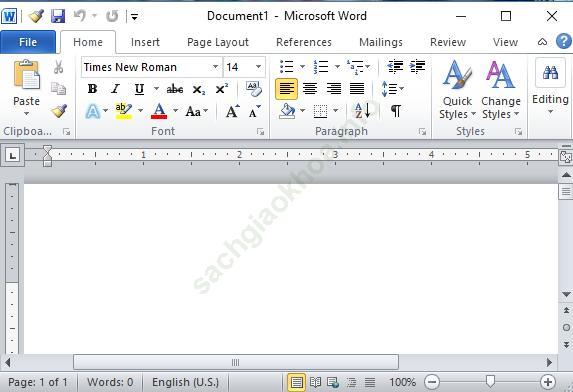Toggle Show/Hide paragraph marks
The image size is (573, 392).
(x=396, y=111)
